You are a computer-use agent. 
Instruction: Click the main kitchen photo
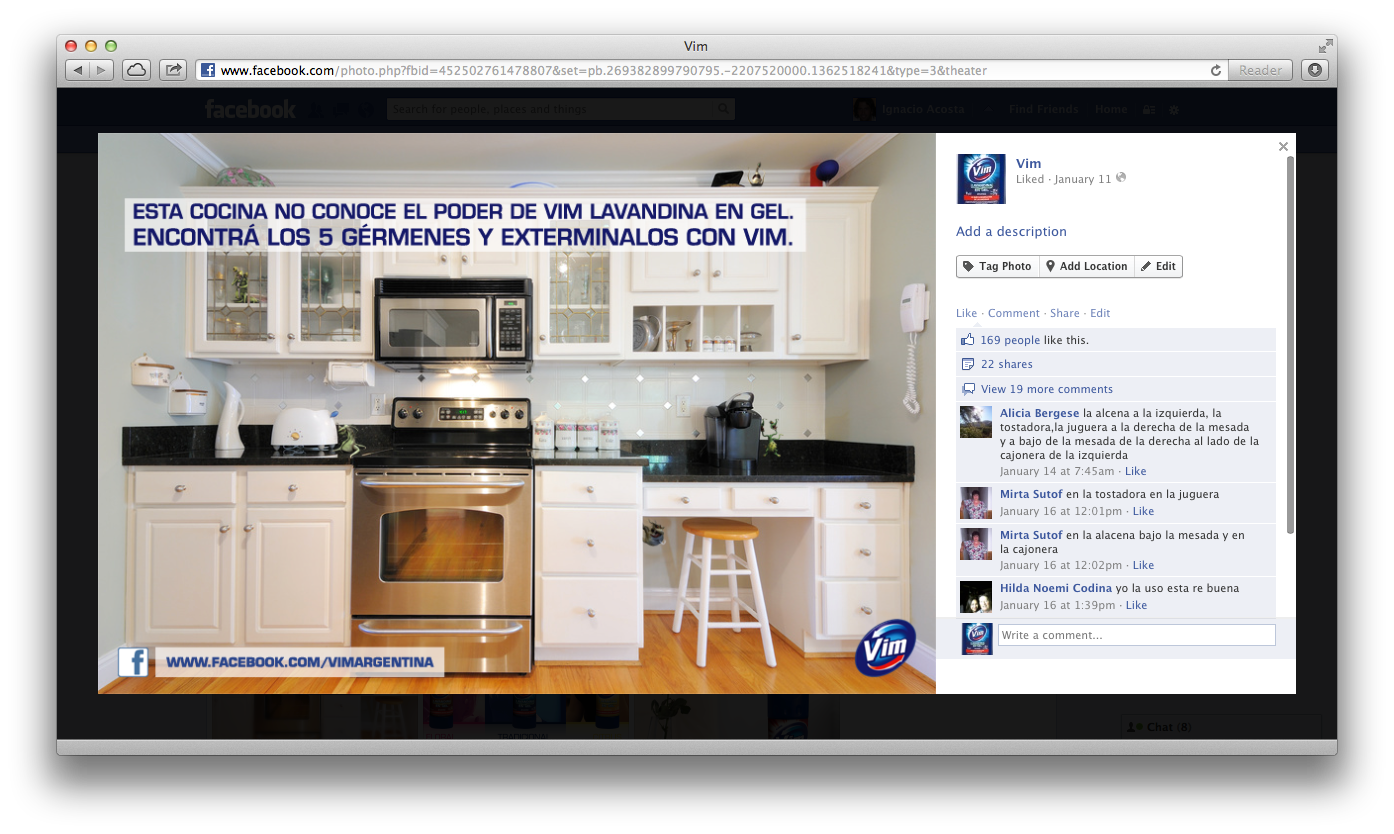click(x=517, y=413)
